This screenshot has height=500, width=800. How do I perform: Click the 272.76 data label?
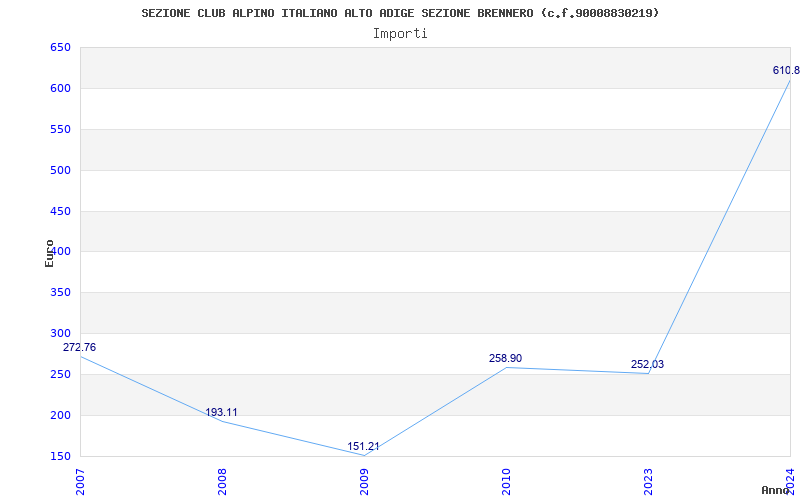tap(79, 347)
